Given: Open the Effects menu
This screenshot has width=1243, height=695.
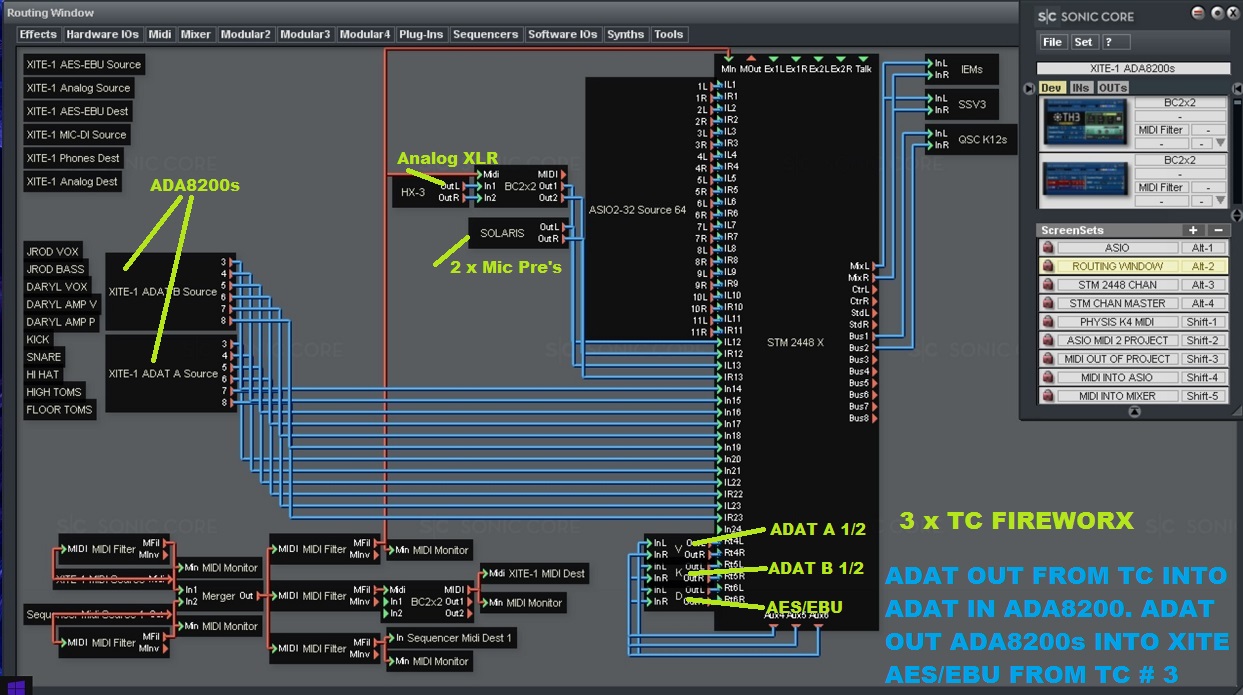Looking at the screenshot, I should point(38,34).
